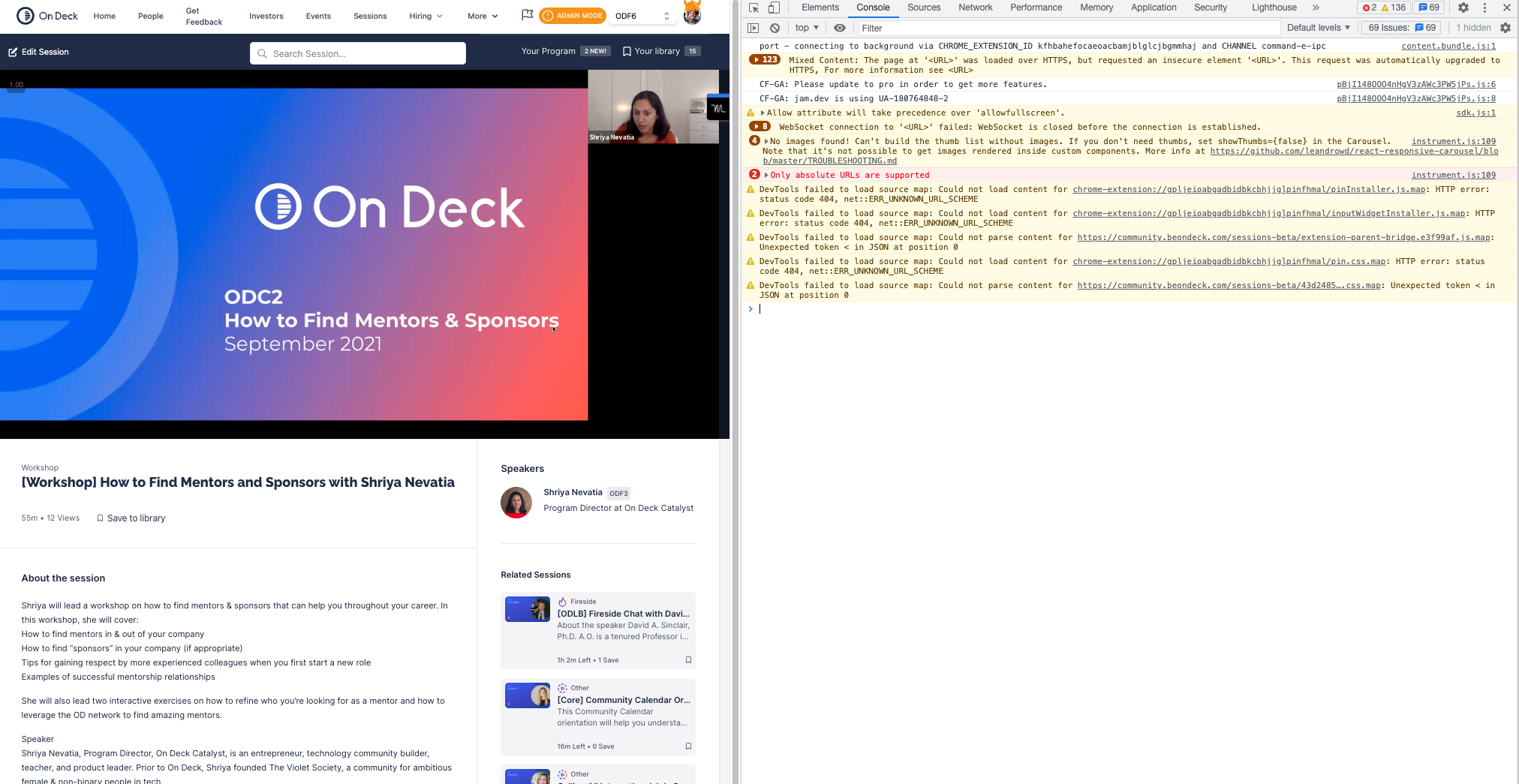Open the user avatar menu
Image resolution: width=1519 pixels, height=784 pixels.
tap(692, 14)
